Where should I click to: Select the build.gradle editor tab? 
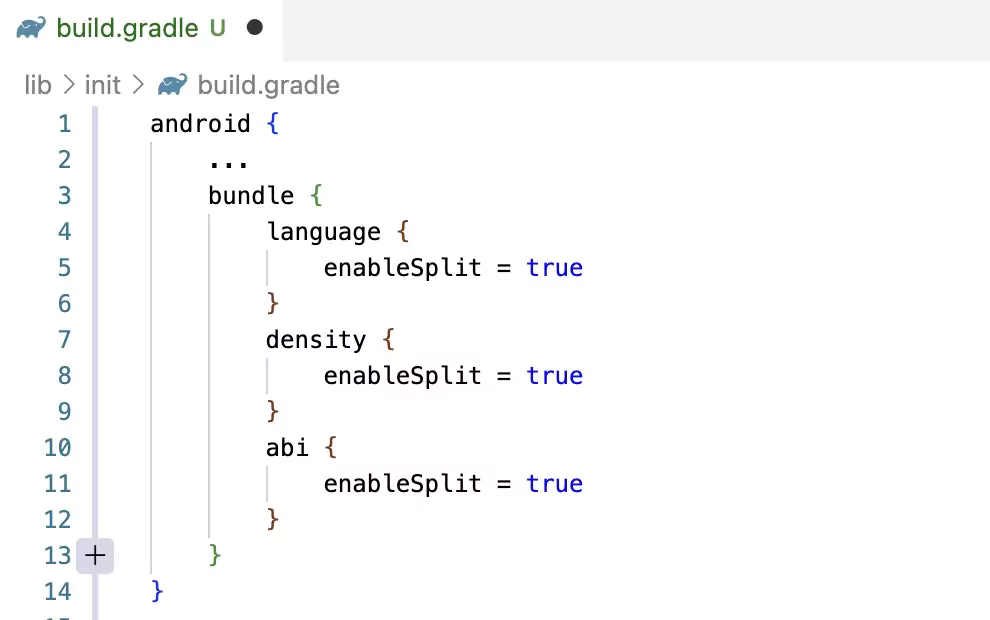pyautogui.click(x=141, y=28)
